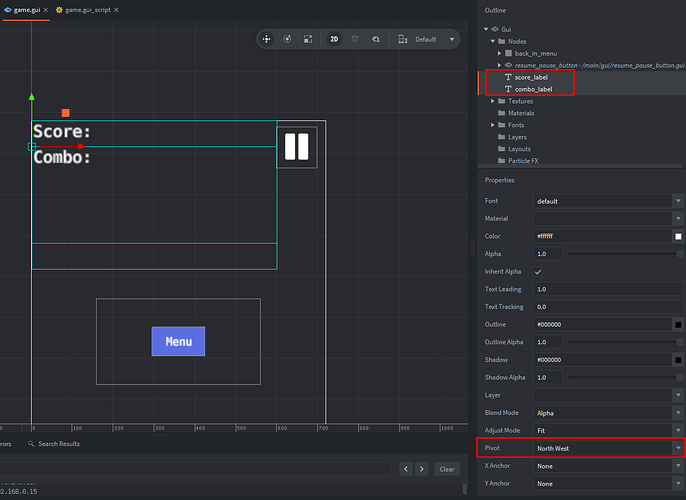Viewport: 686px width, 500px height.
Task: Select the Move tool in the viewport toolbar
Action: tap(267, 39)
